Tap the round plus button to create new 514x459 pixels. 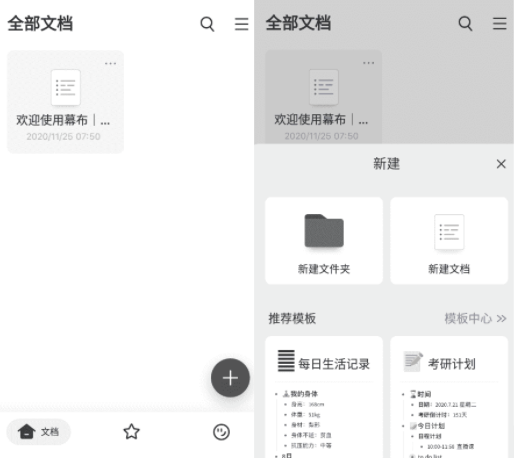click(230, 378)
